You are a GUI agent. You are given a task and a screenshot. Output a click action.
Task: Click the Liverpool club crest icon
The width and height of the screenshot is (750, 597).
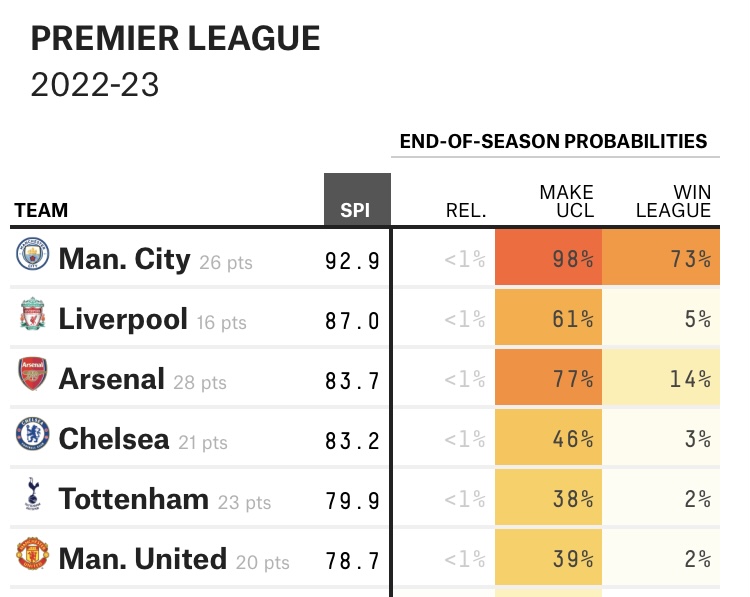33,318
